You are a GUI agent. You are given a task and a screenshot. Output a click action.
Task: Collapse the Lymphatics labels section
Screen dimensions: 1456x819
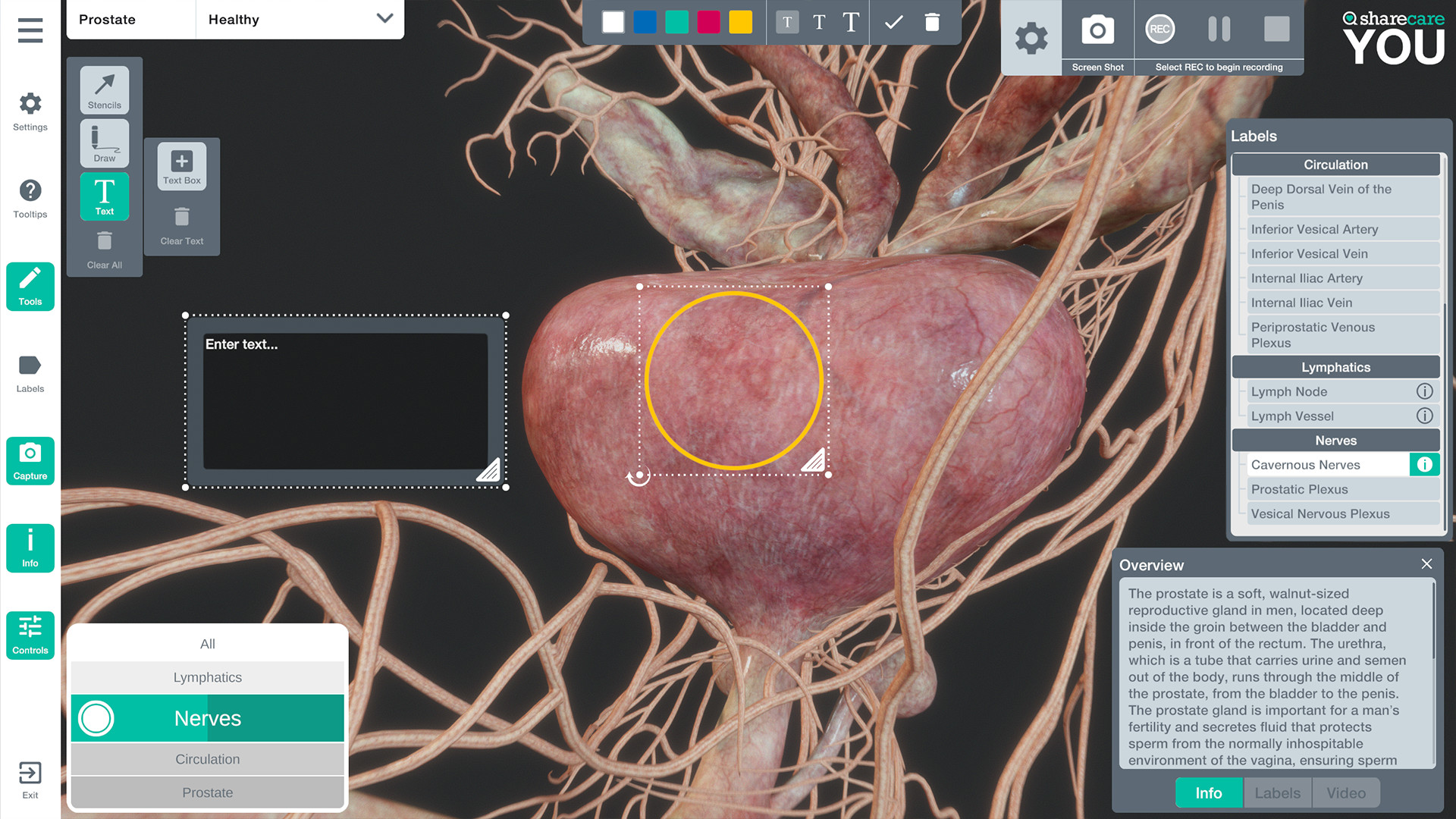[x=1335, y=367]
